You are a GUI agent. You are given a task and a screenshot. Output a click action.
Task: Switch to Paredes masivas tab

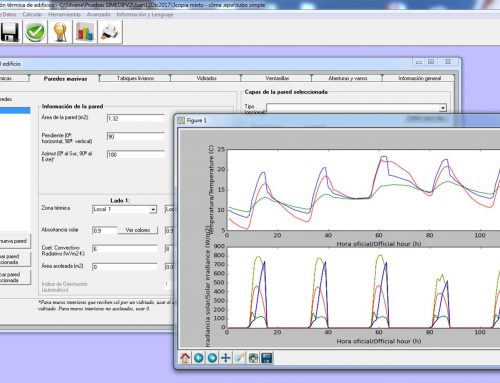tap(65, 79)
